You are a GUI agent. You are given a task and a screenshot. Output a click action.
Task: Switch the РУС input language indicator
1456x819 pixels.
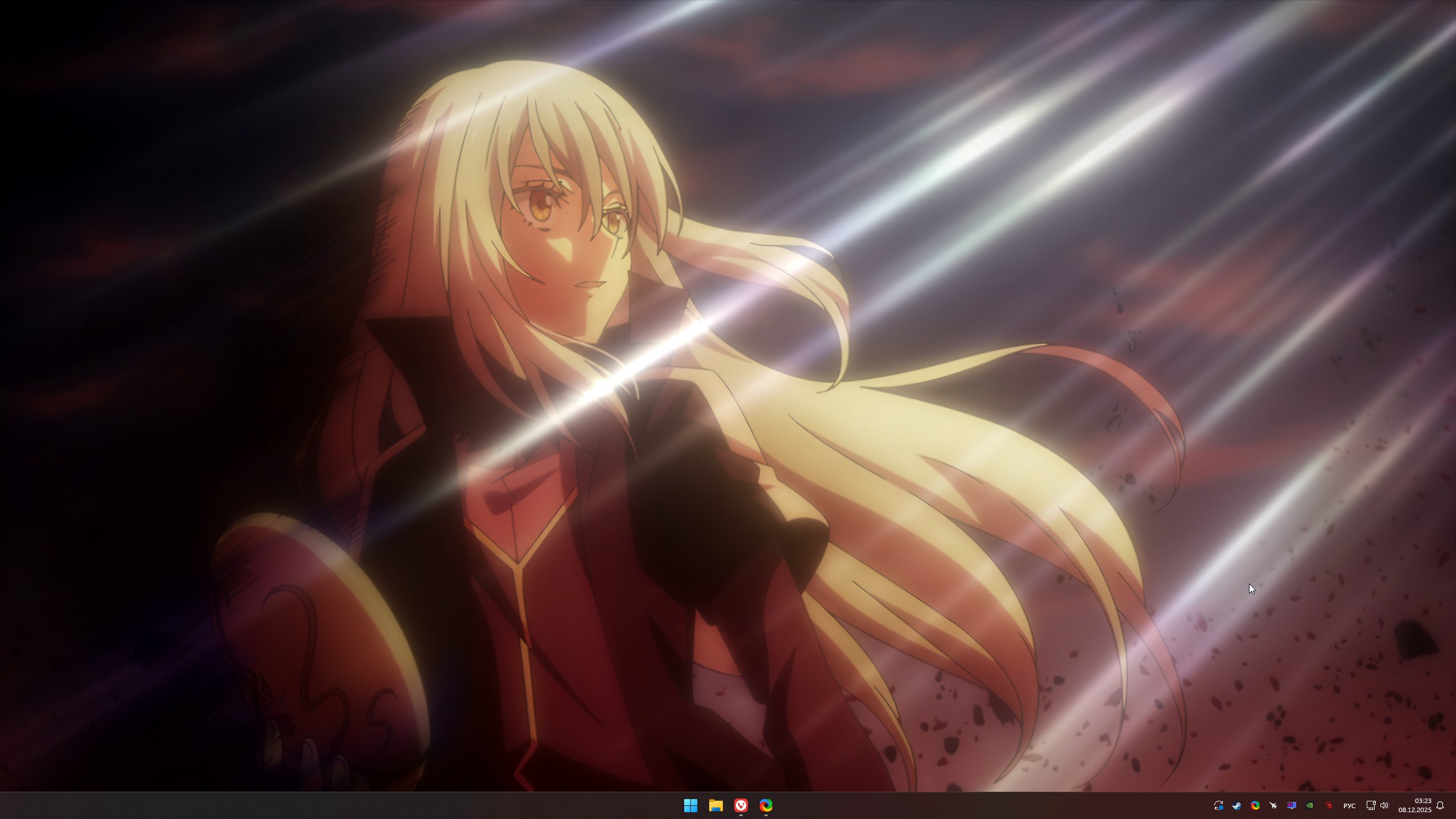click(1349, 806)
